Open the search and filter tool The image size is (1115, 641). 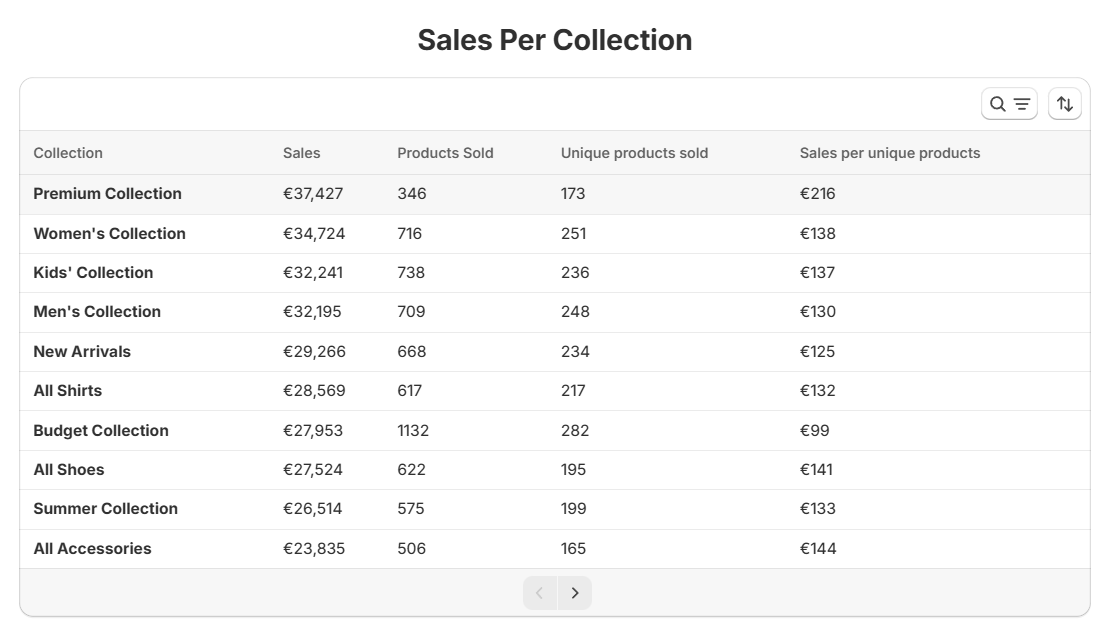pyautogui.click(x=1009, y=103)
